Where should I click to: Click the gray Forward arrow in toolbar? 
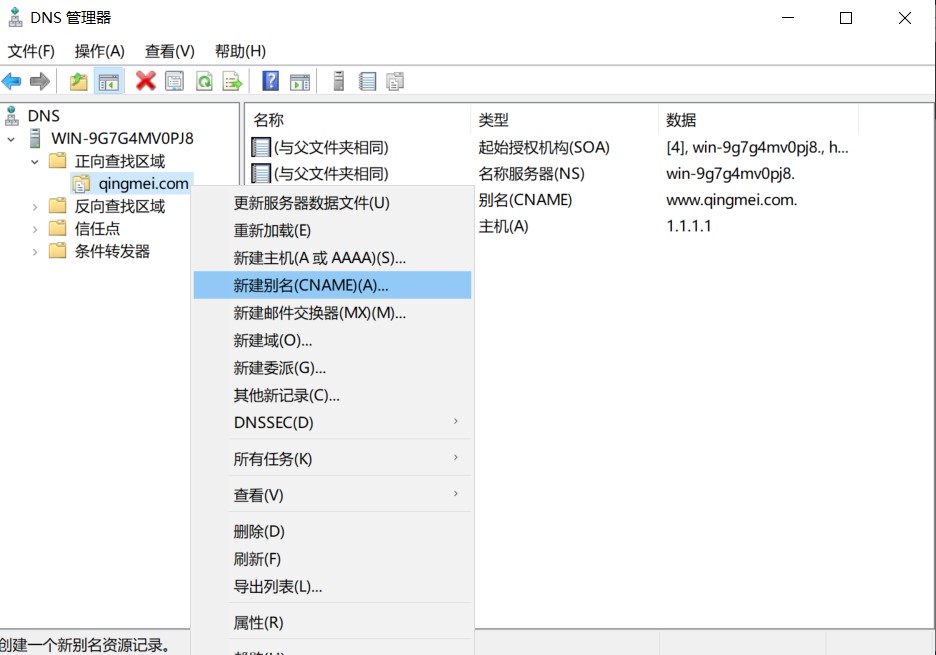[40, 81]
